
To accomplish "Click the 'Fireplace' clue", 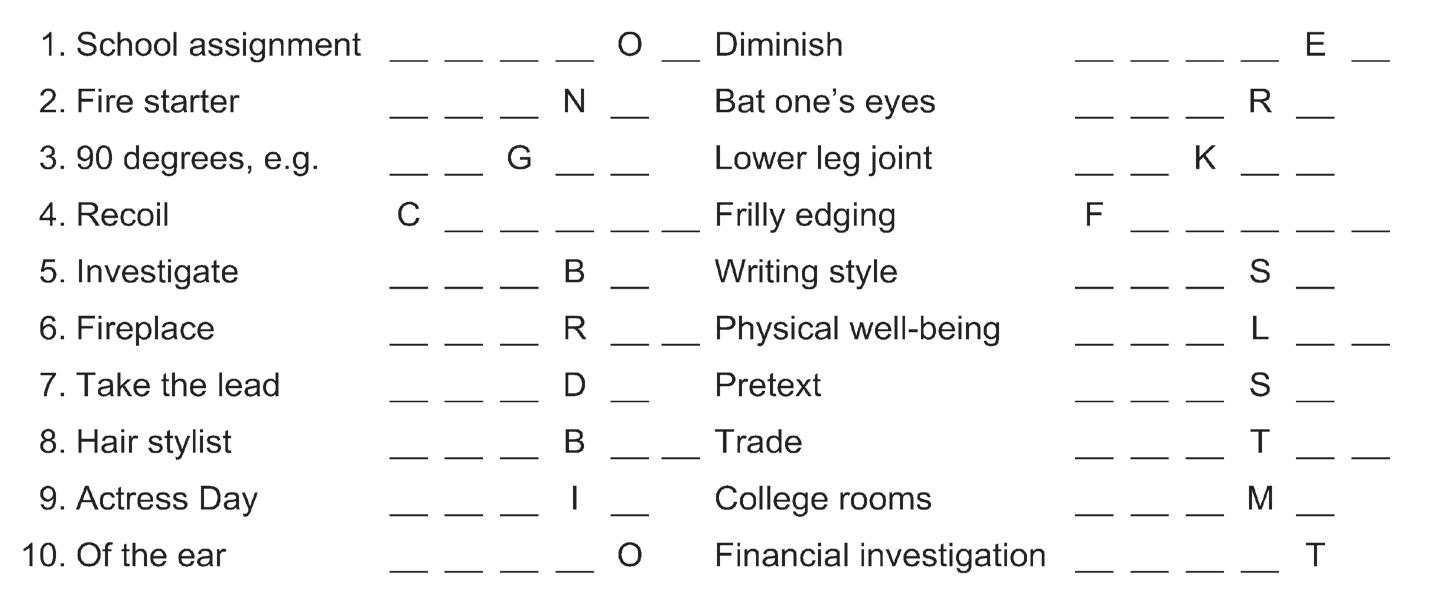I will tap(145, 329).
